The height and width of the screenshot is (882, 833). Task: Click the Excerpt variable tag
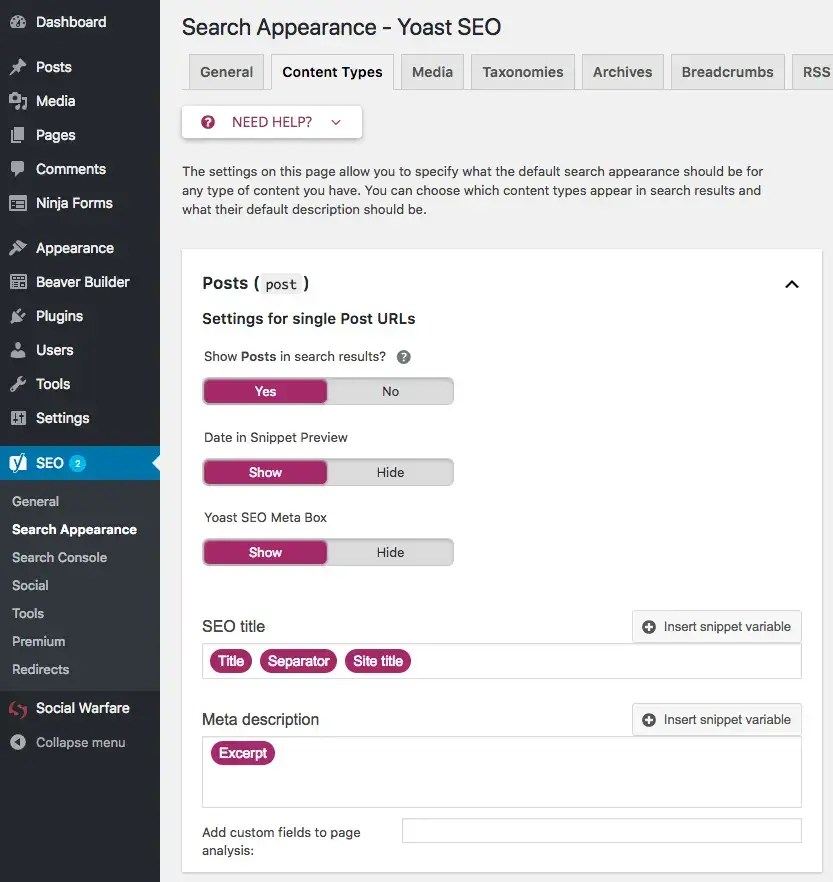click(243, 753)
